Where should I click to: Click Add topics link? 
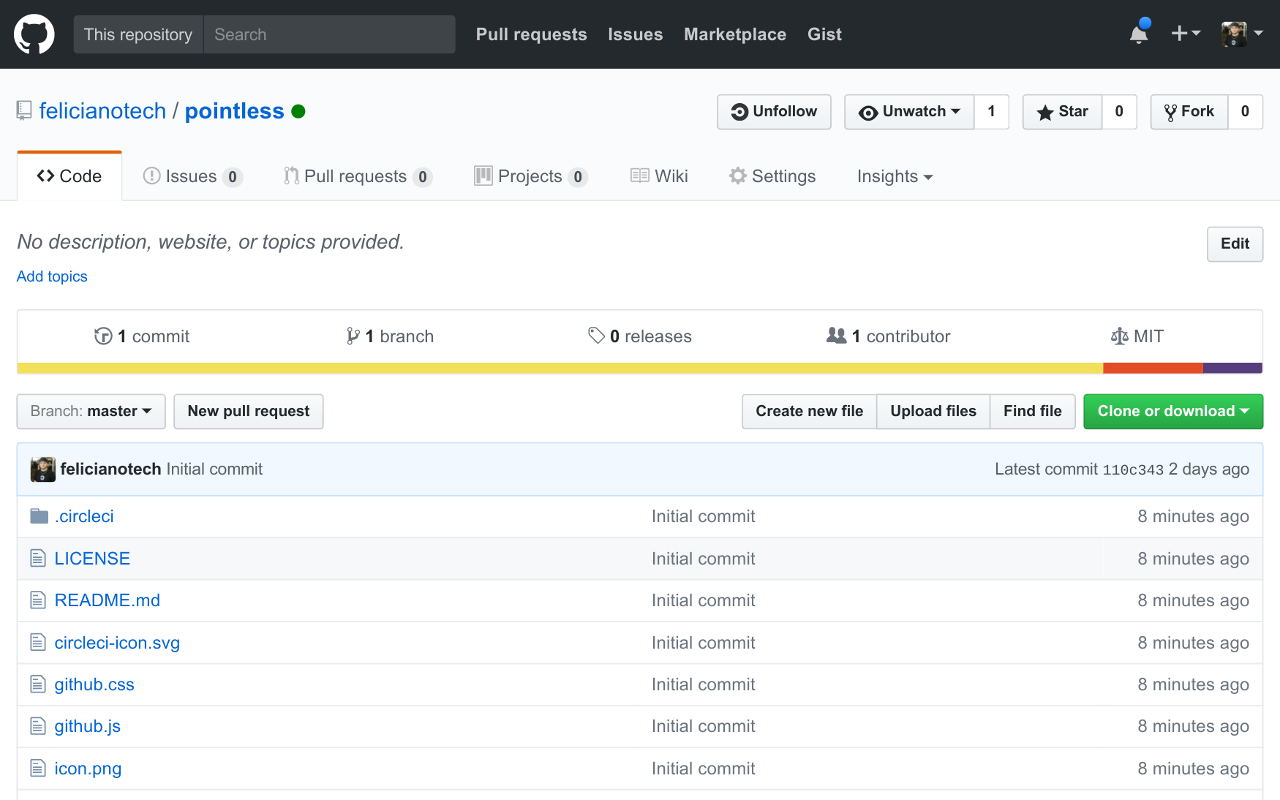[x=52, y=277]
